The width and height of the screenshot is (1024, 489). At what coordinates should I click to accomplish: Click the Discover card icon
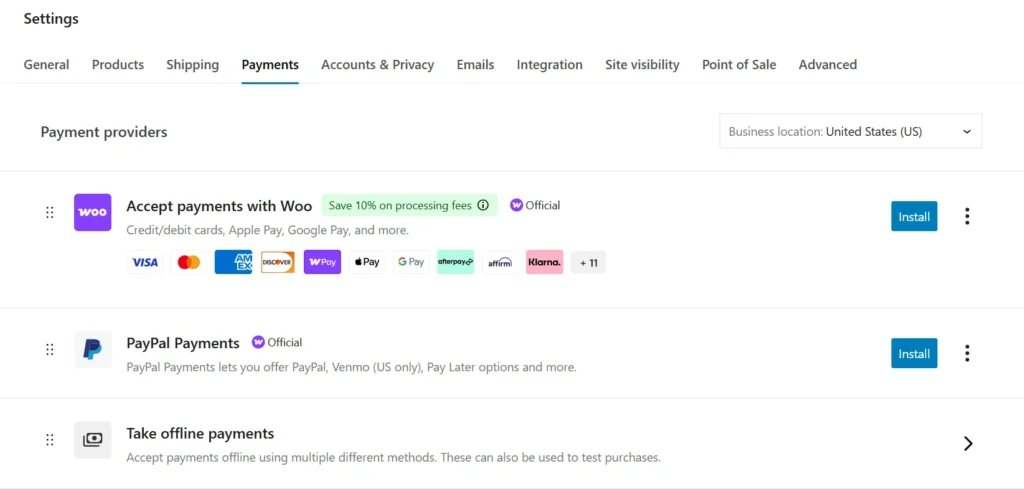coord(278,262)
